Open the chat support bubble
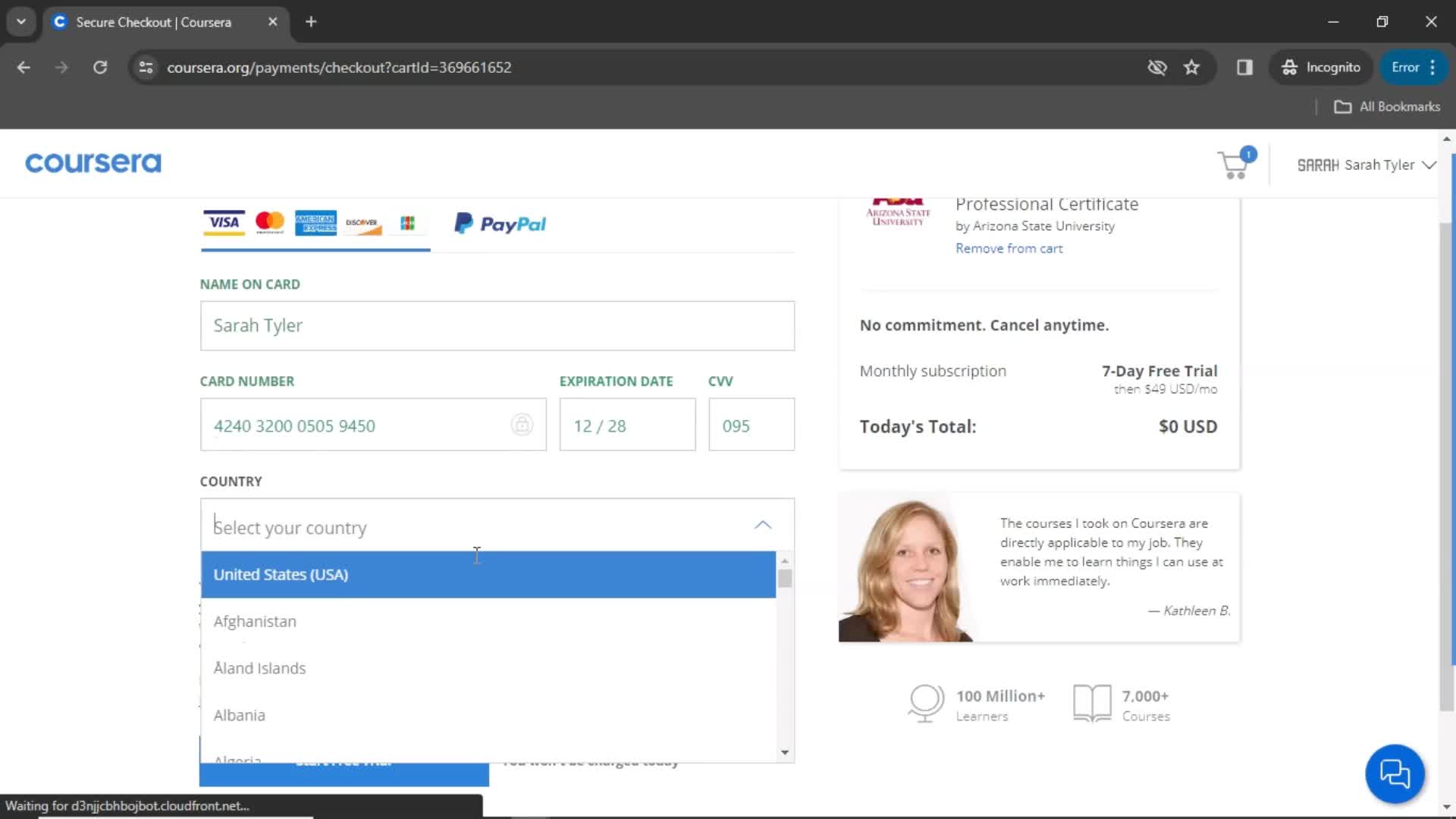Viewport: 1456px width, 819px height. click(1394, 773)
